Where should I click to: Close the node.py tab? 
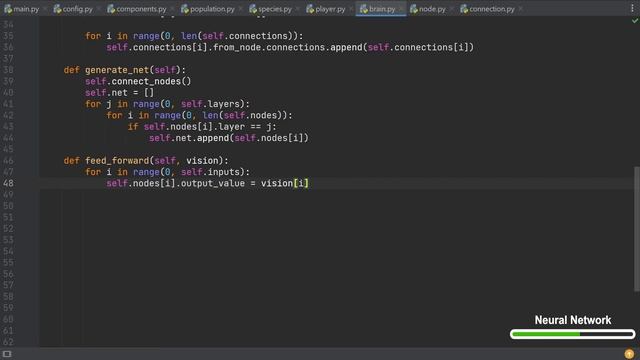click(451, 9)
